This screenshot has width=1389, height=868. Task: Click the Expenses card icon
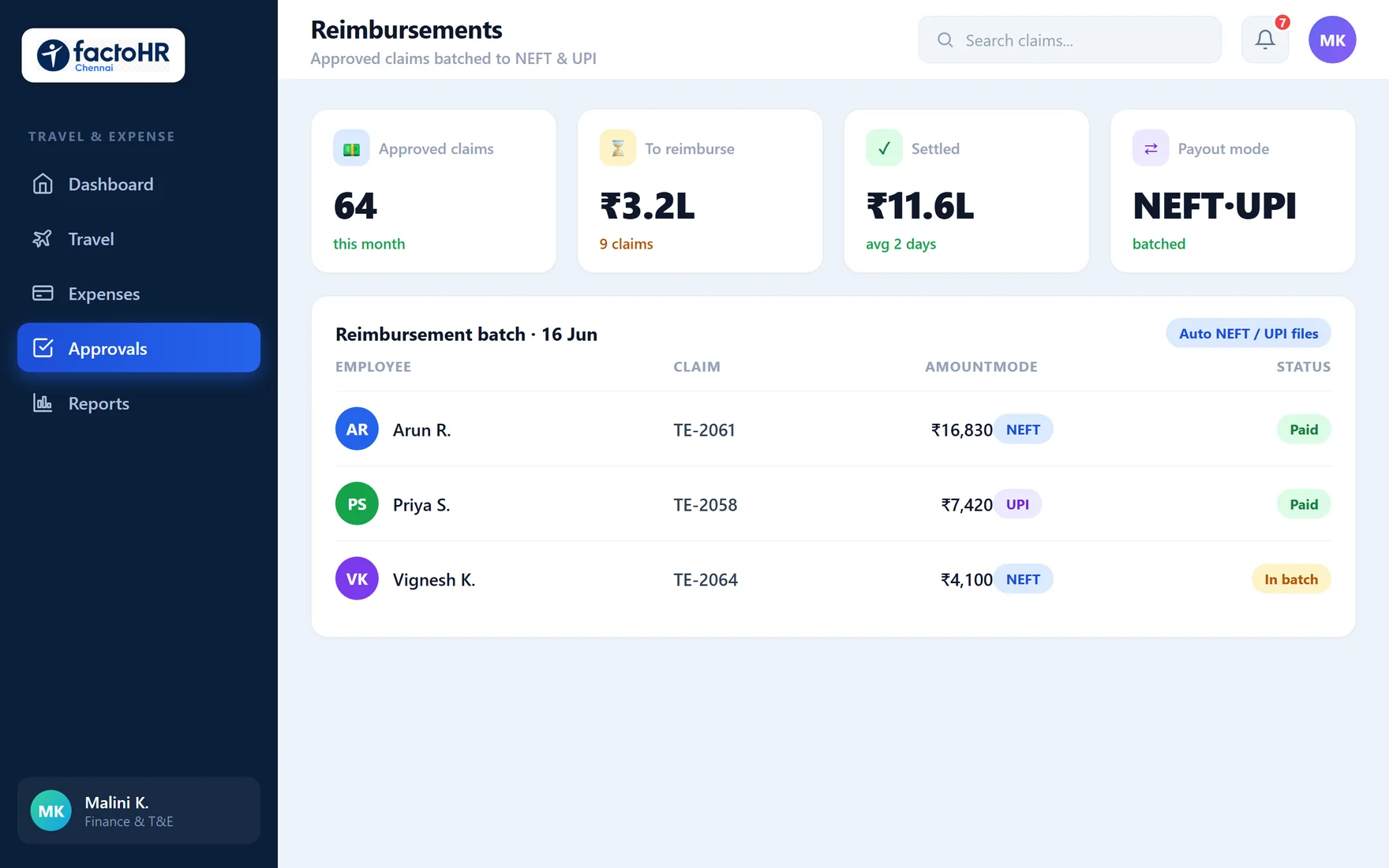click(x=43, y=294)
